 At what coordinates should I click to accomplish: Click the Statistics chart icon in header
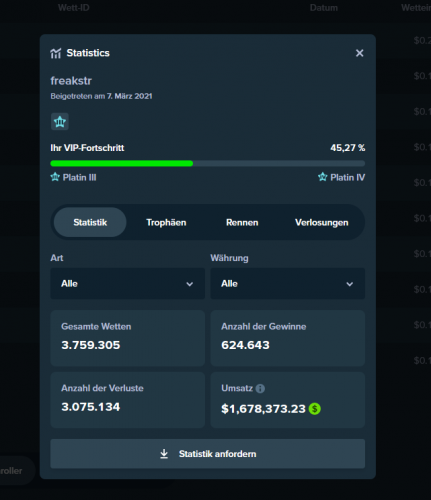click(56, 53)
